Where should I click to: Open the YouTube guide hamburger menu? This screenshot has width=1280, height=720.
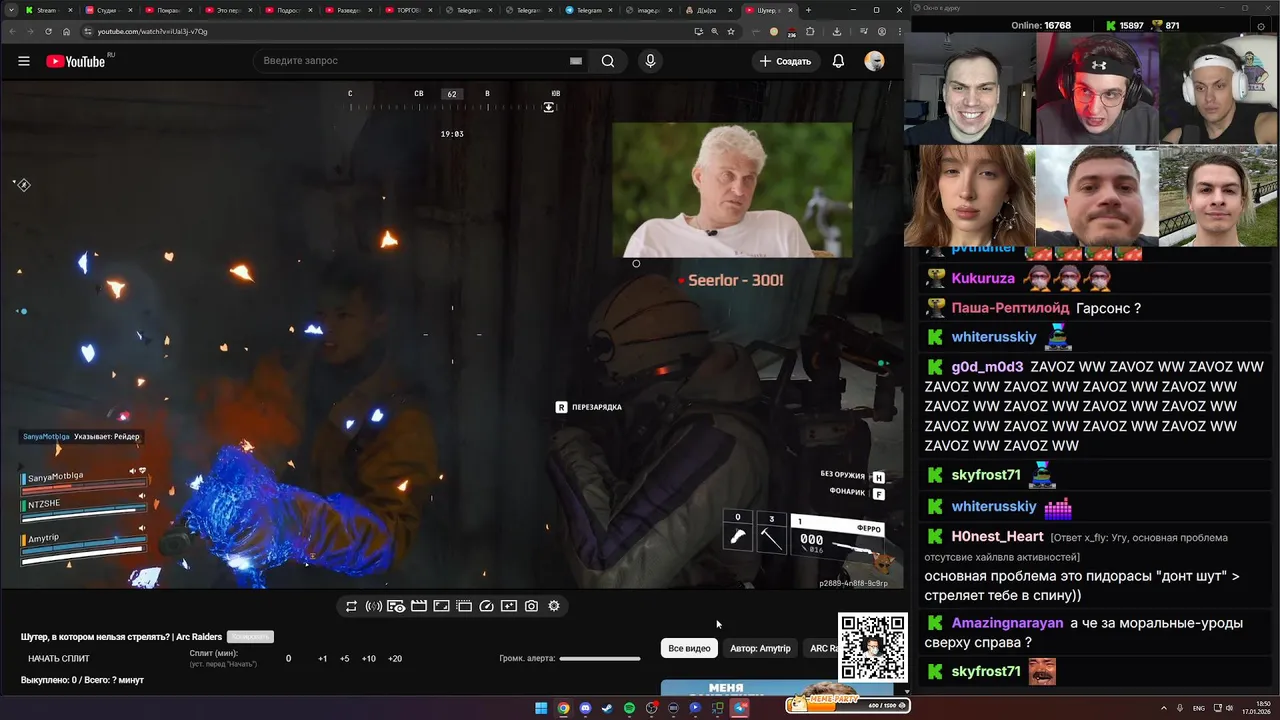(24, 61)
